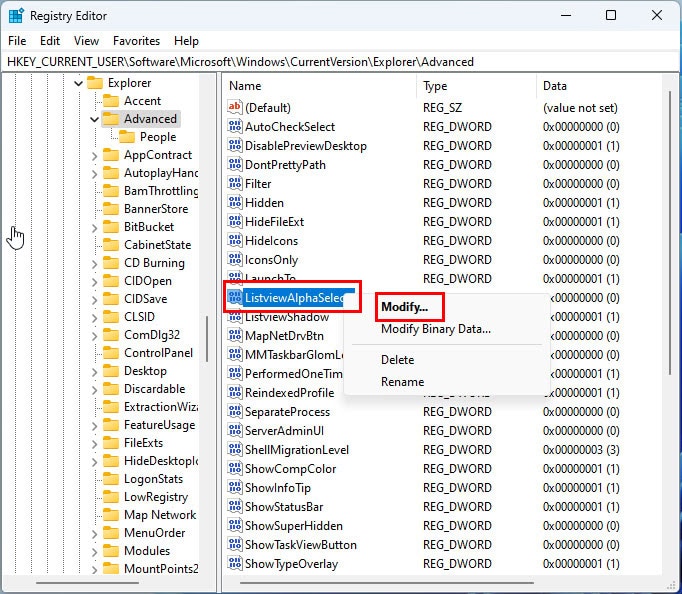
Task: Expand the AutoplayHandlers tree node
Action: 94,174
